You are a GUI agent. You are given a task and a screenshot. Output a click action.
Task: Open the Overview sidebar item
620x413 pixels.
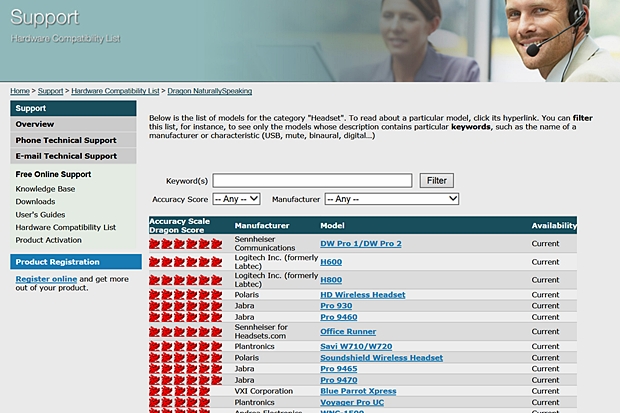pyautogui.click(x=73, y=124)
